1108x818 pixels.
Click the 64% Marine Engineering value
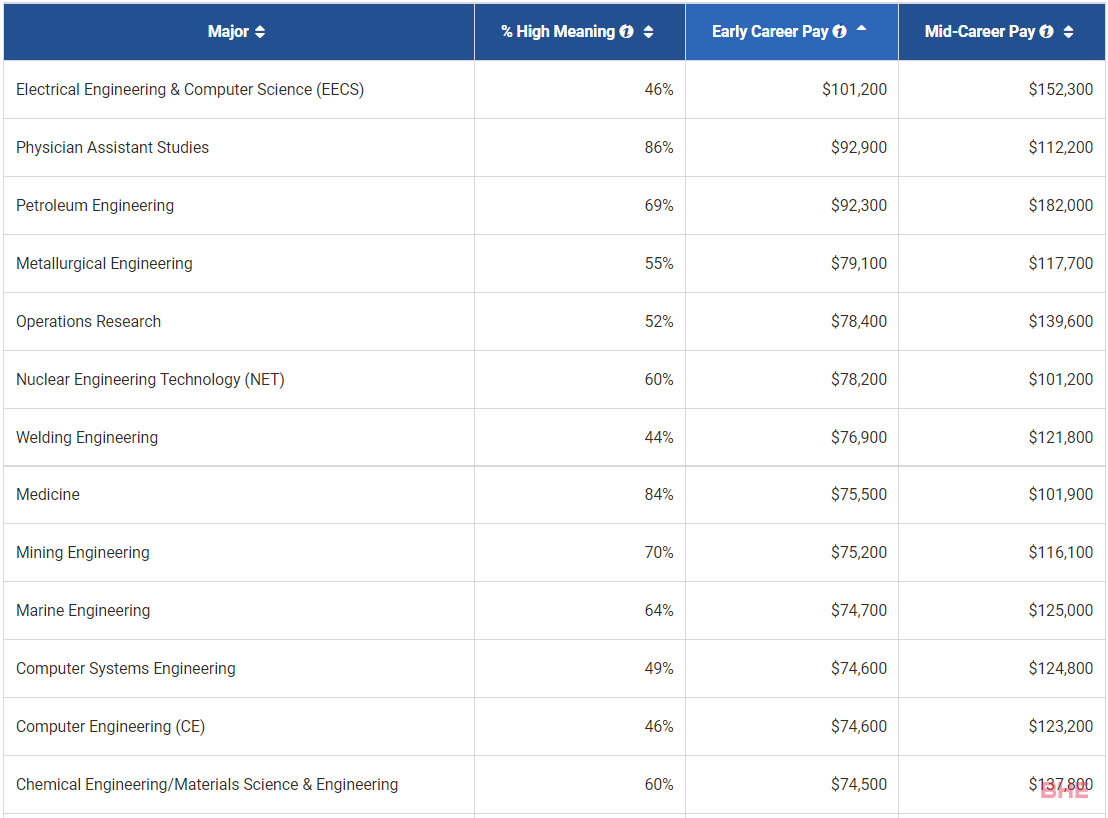(x=659, y=610)
